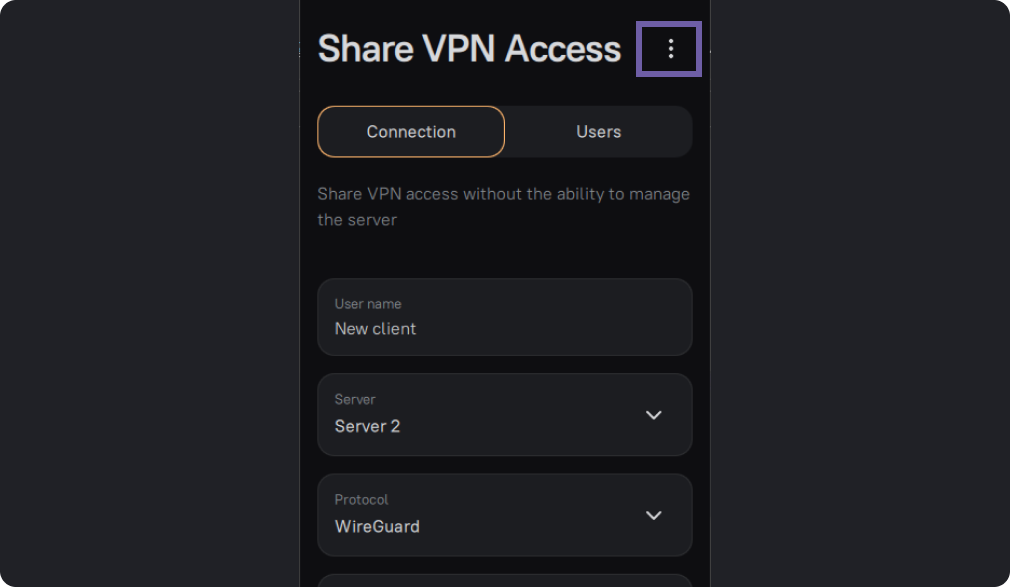Click the partially visible field below Protocol
Viewport: 1010px width, 587px height.
pos(504,581)
